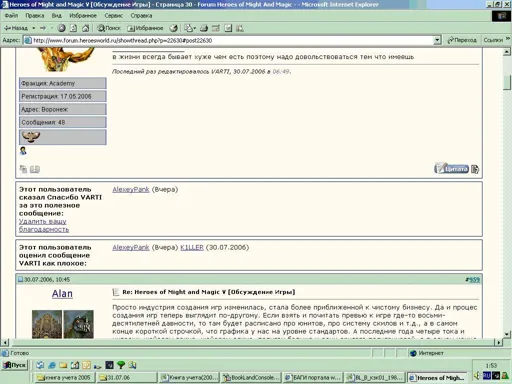
Task: Click the horizontal scrollbar left arrow
Action: coord(5,342)
